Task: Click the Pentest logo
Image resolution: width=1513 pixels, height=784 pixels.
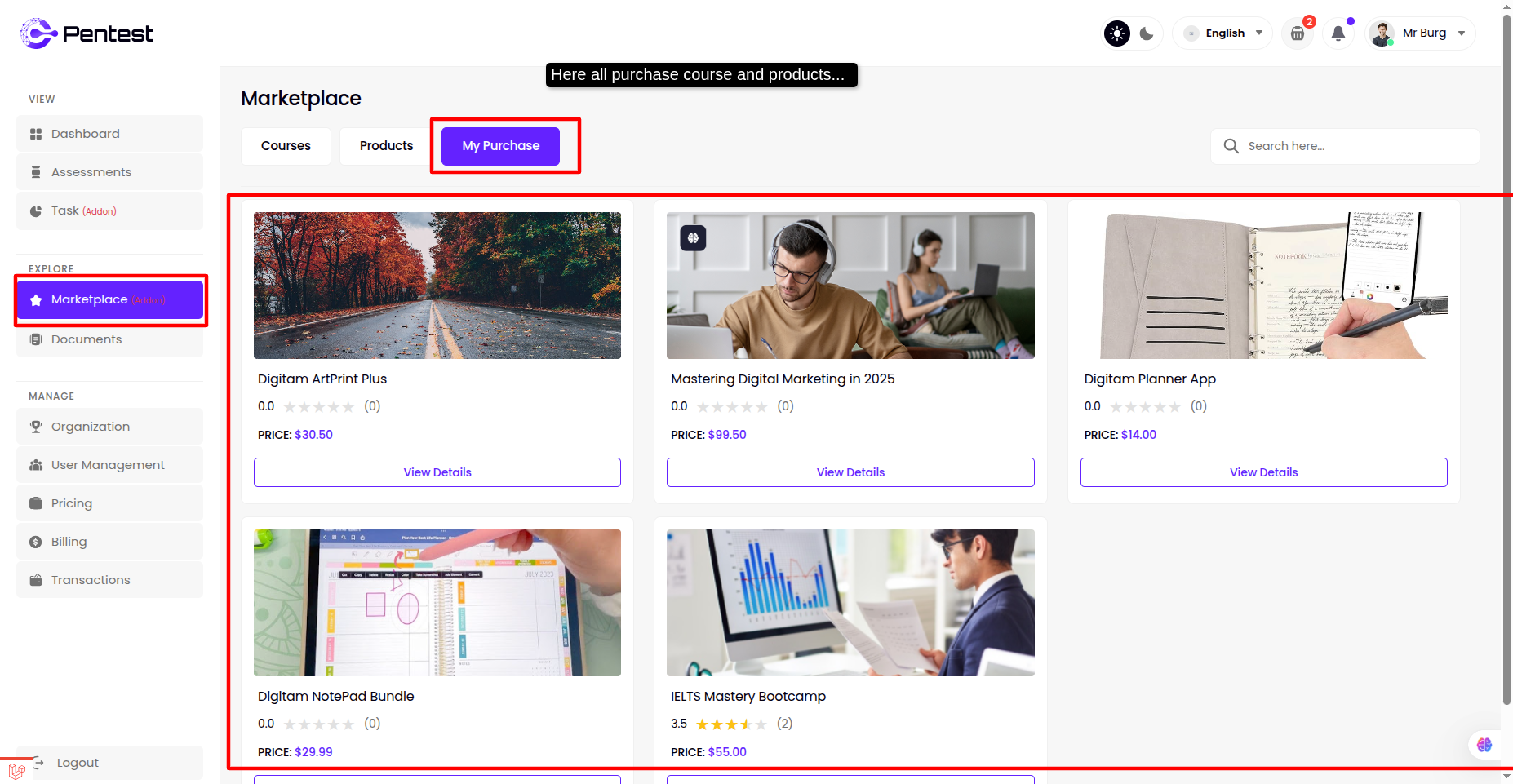Action: tap(87, 33)
